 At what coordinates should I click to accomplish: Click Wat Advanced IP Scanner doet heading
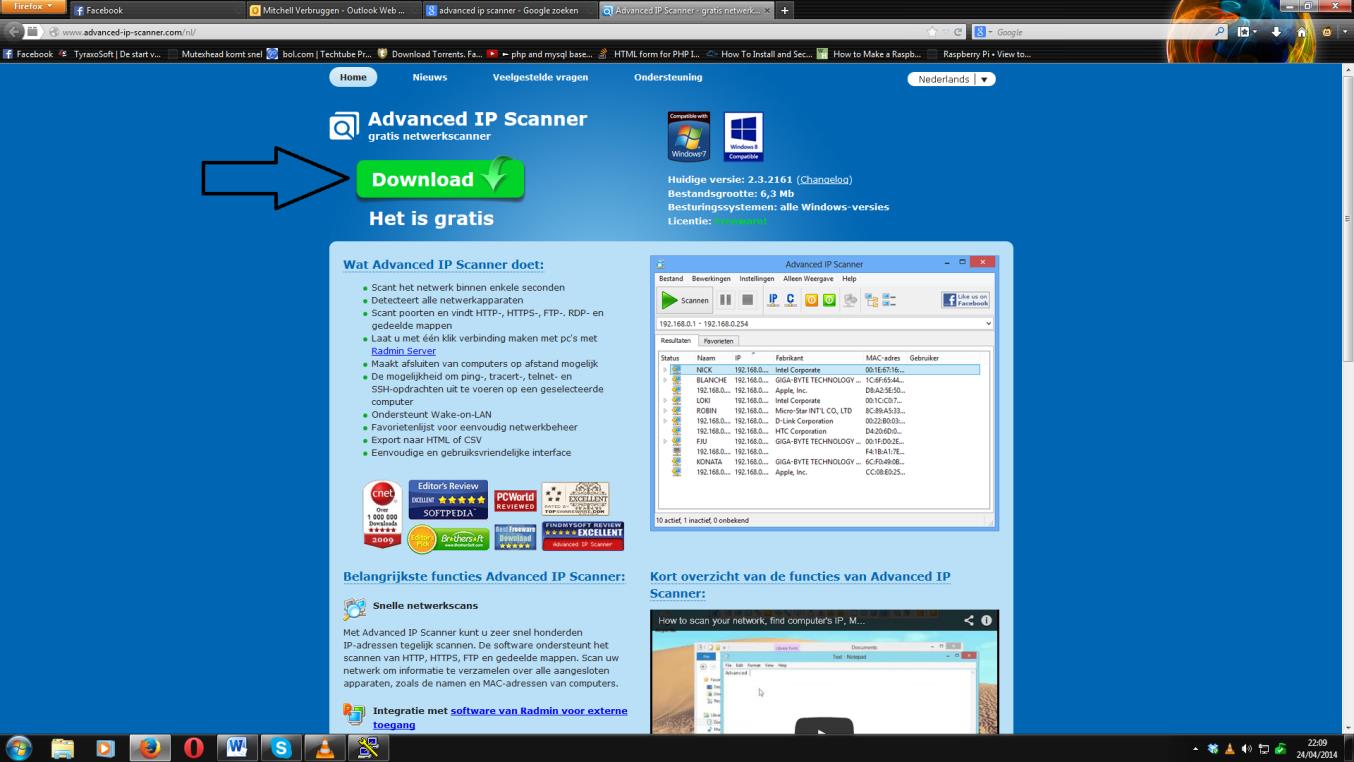(443, 265)
